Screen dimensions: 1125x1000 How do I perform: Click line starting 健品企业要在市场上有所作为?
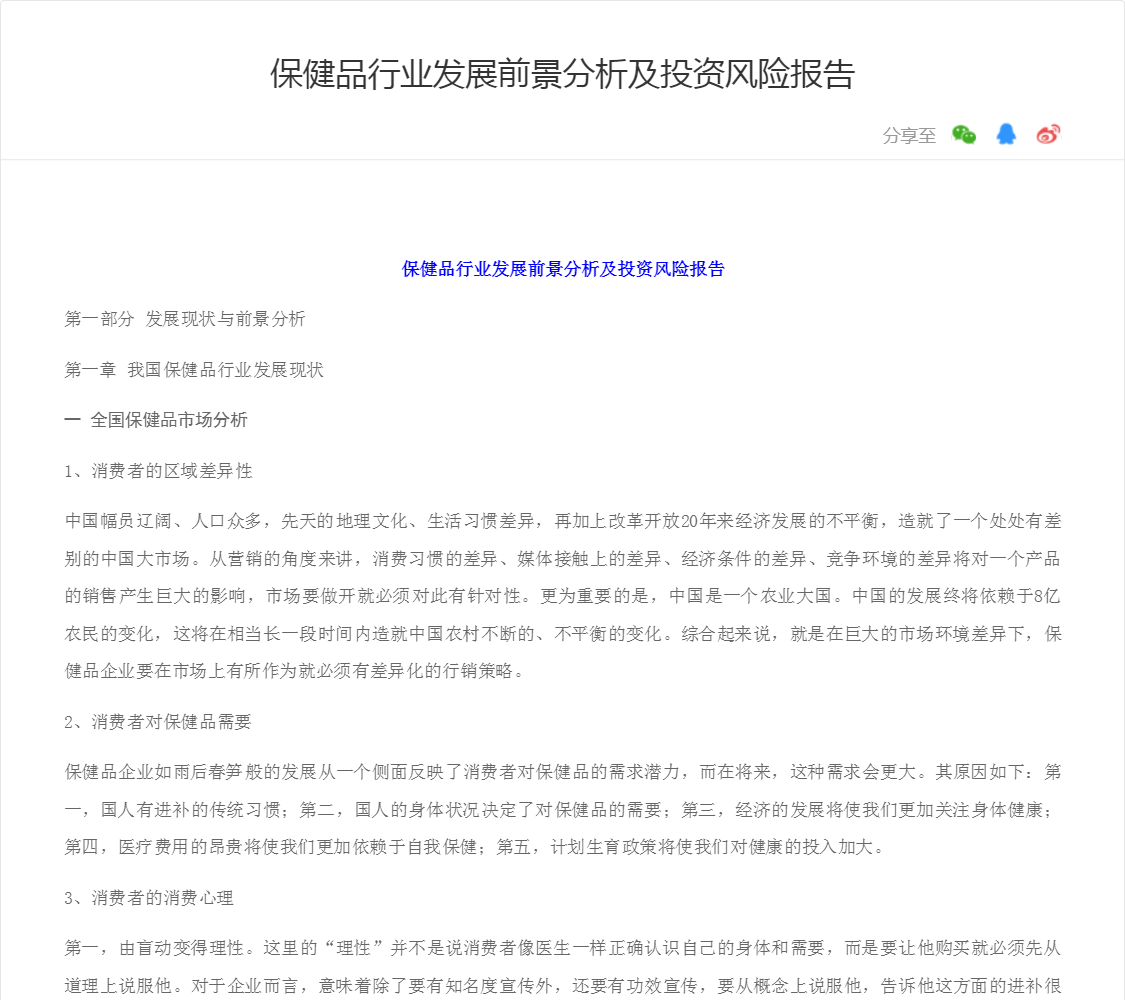pos(295,671)
